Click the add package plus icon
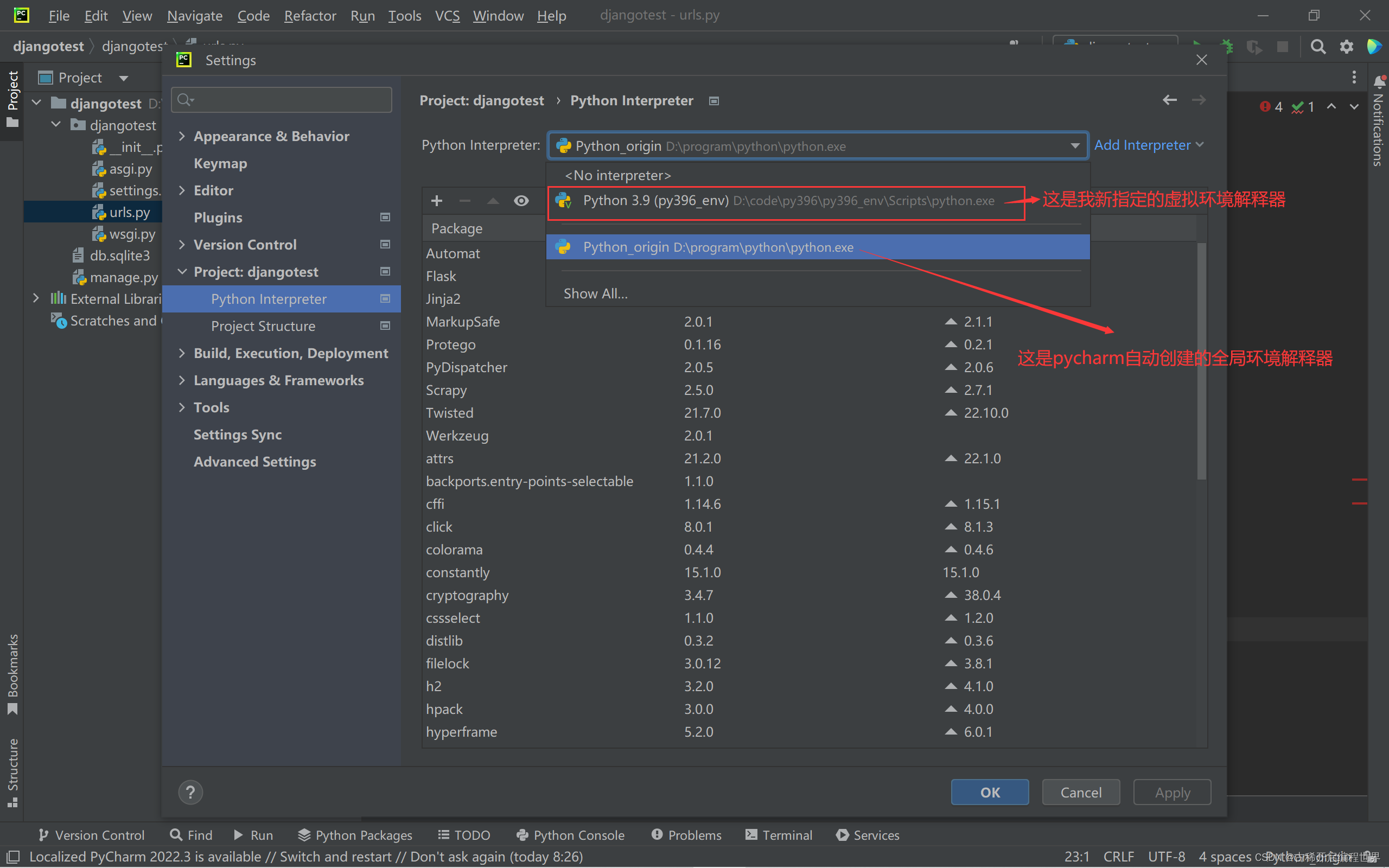The width and height of the screenshot is (1389, 868). (436, 201)
